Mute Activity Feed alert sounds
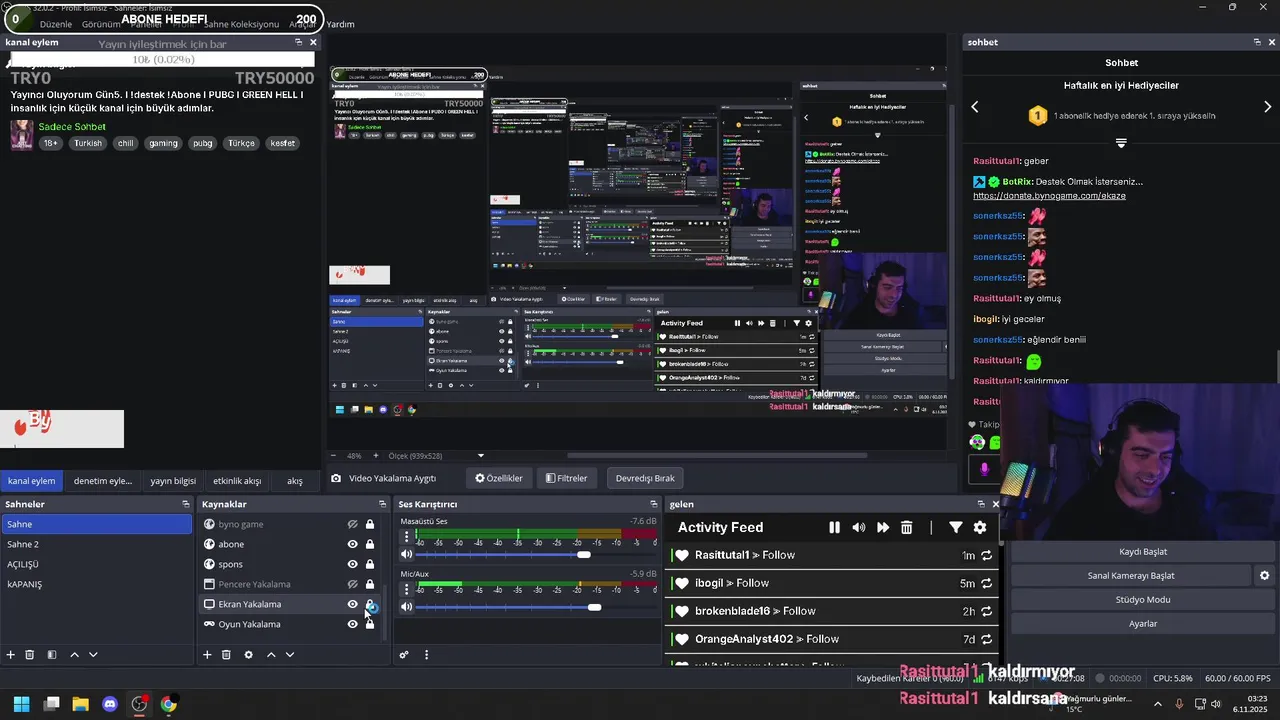 click(858, 528)
